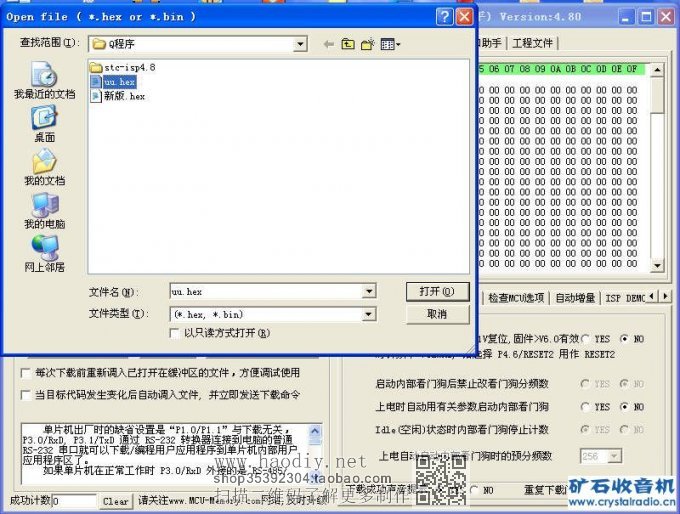Switch to the 工程文件 tab
The height and width of the screenshot is (514, 680).
(532, 43)
